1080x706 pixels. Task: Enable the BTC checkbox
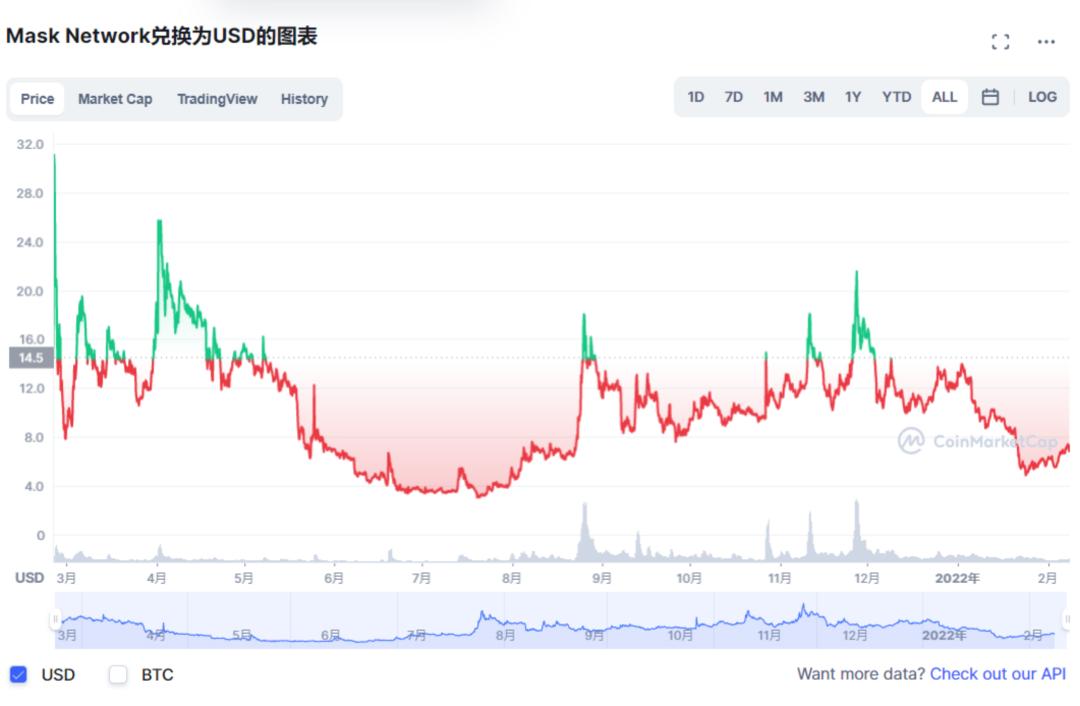pos(118,674)
